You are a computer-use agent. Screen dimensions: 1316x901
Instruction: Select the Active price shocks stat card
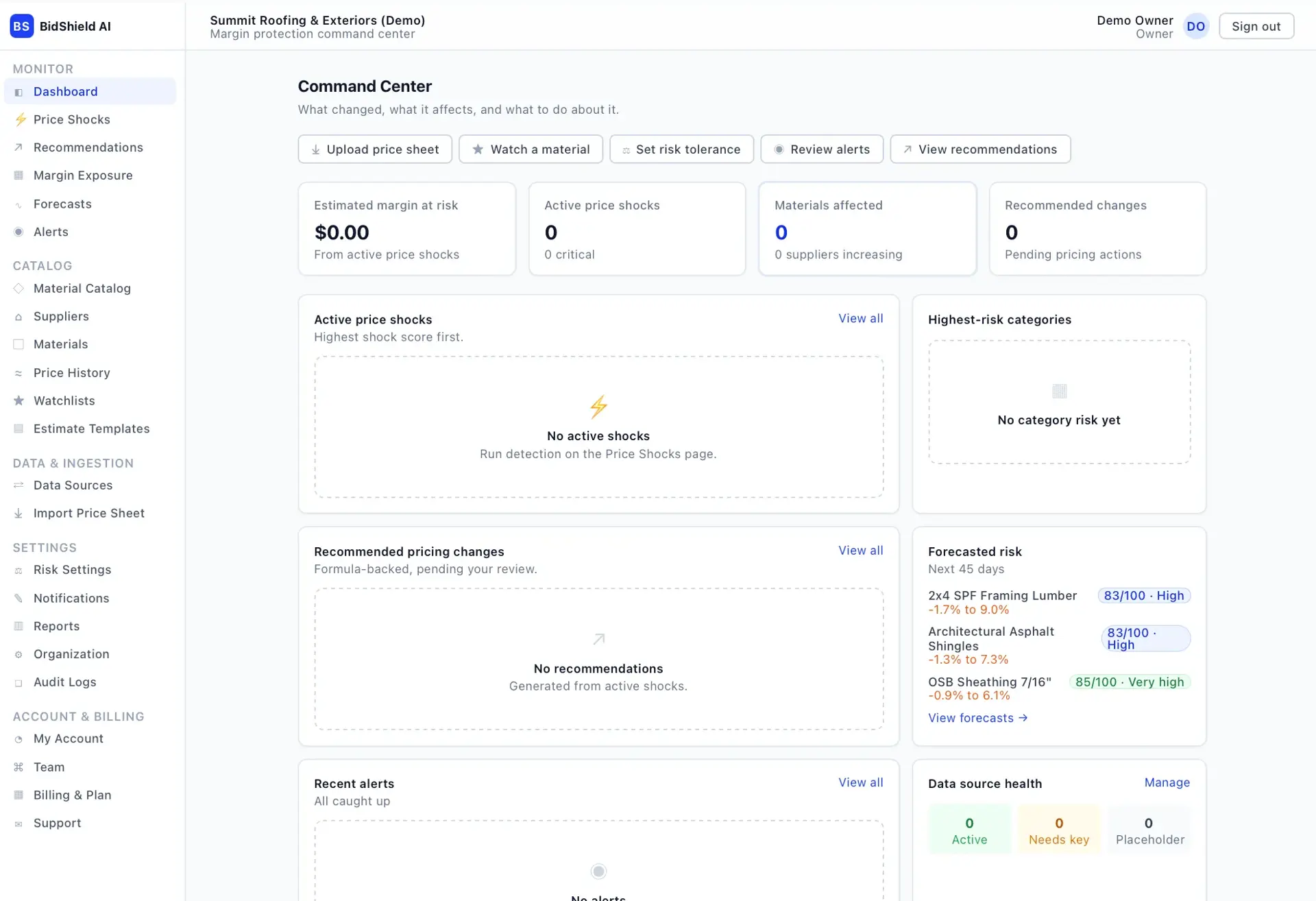click(x=637, y=229)
